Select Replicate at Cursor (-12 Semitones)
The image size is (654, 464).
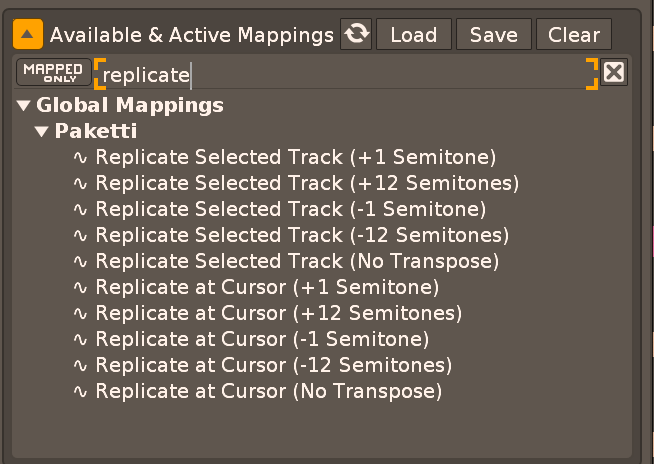(274, 365)
